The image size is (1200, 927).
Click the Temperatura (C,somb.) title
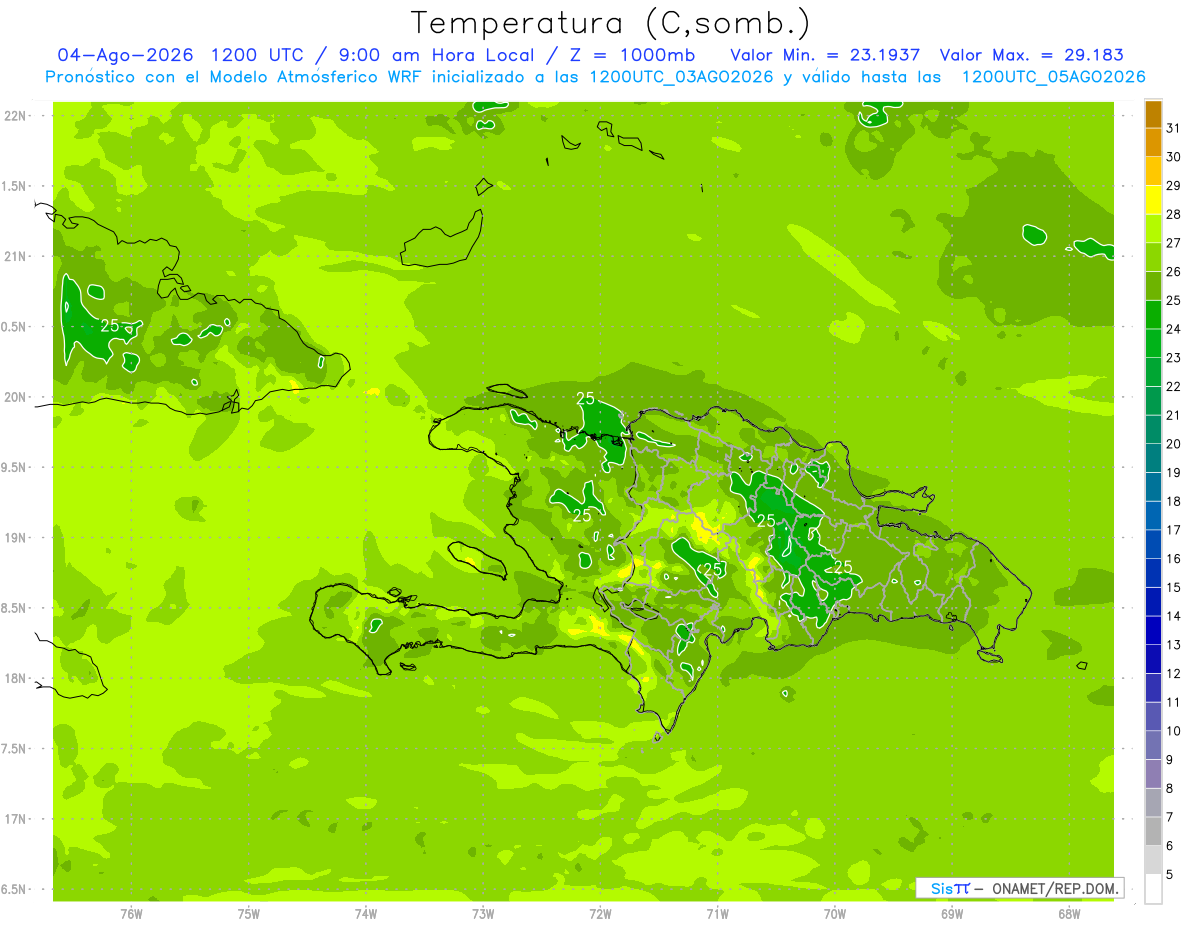pyautogui.click(x=611, y=23)
